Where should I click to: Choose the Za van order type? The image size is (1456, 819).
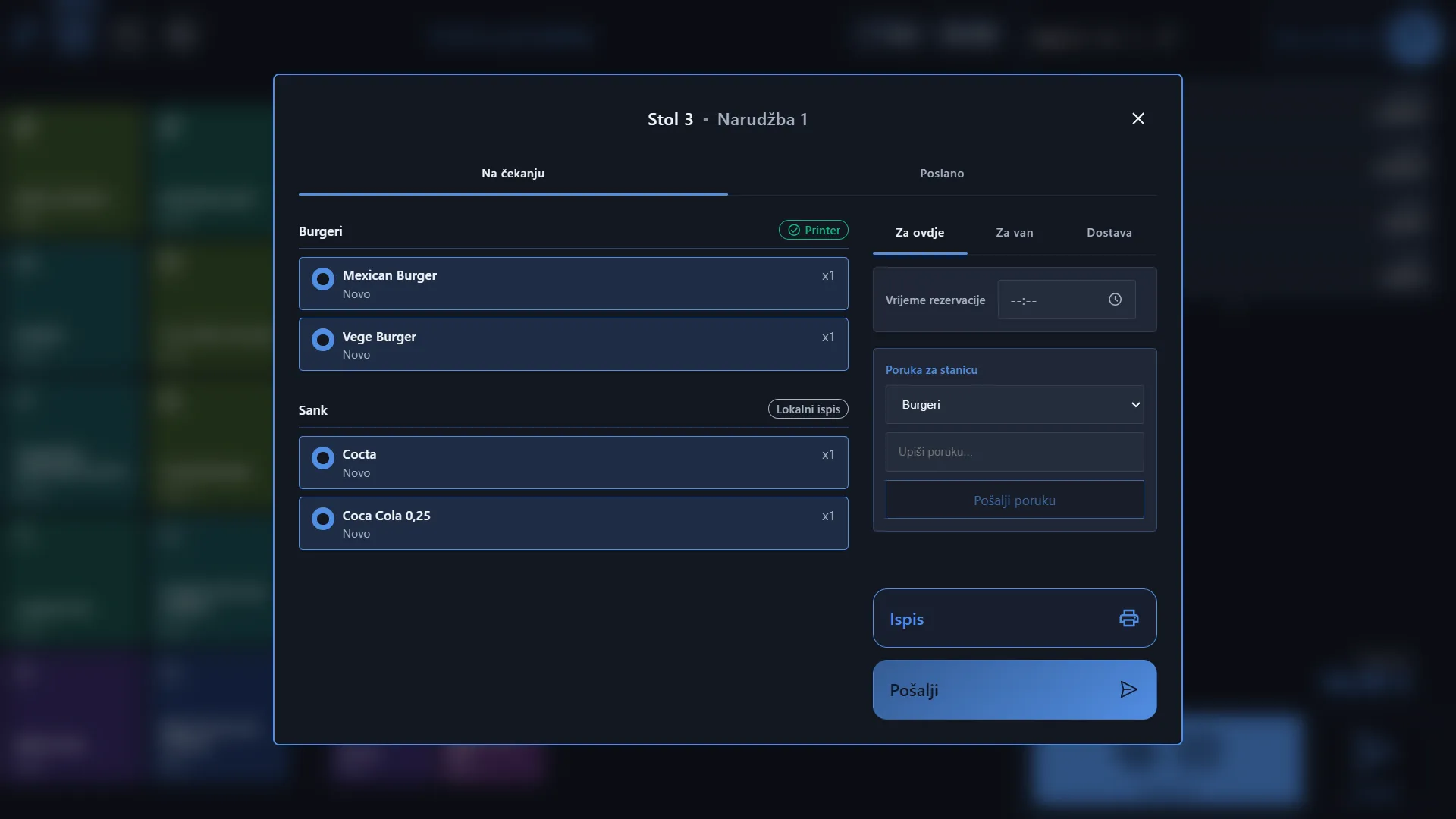coord(1015,233)
